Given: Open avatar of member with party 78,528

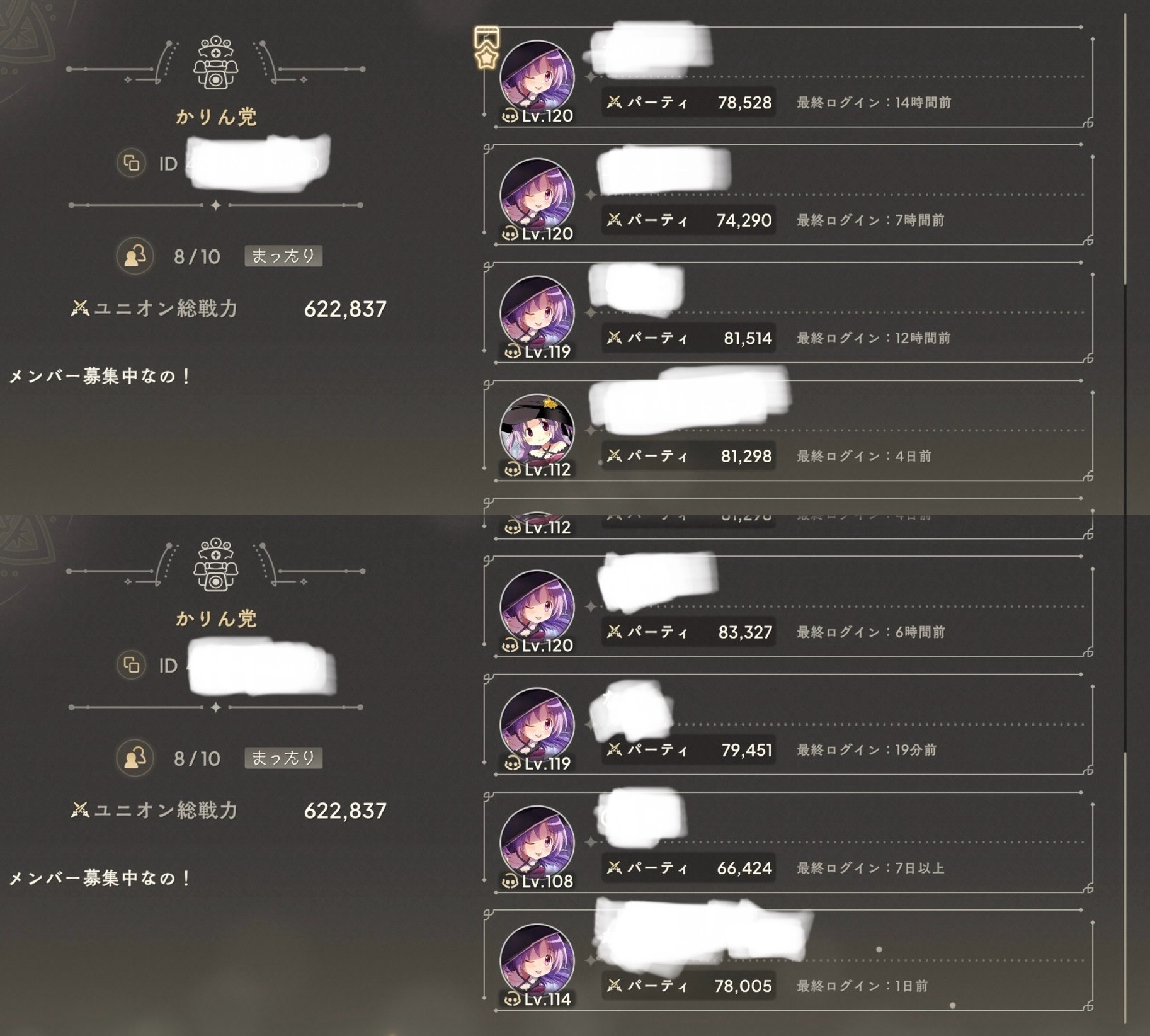Looking at the screenshot, I should 537,78.
